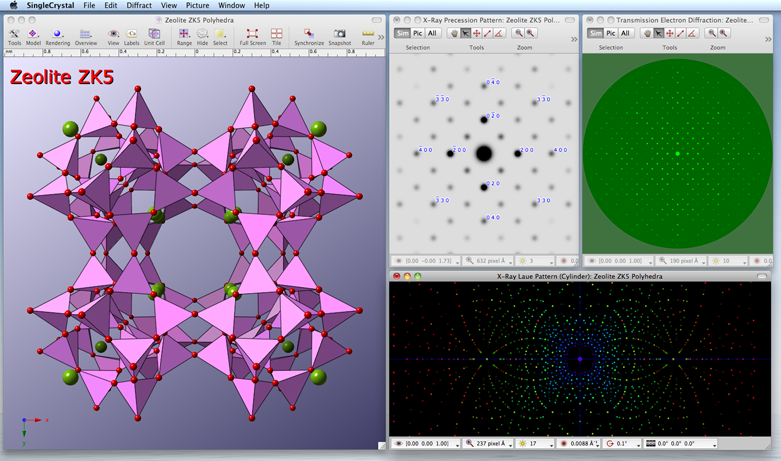The image size is (781, 461).
Task: Expand Polyhedra toolbar overflow chevron
Action: pyautogui.click(x=381, y=37)
